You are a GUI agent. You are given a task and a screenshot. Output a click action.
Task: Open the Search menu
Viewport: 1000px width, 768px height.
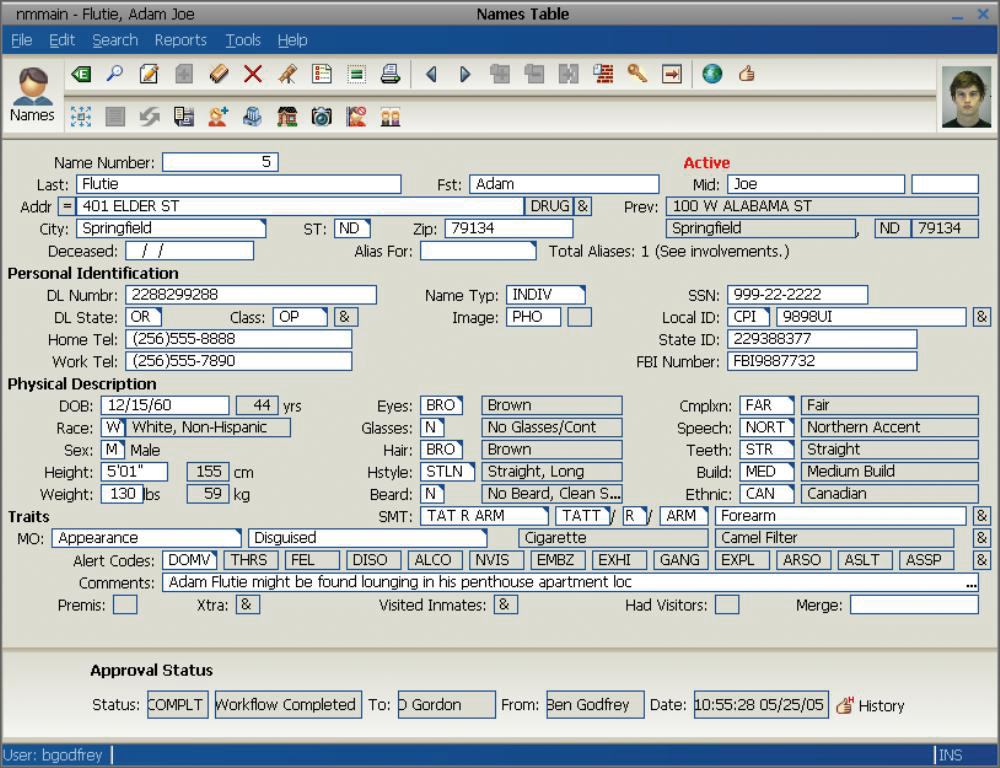point(115,40)
